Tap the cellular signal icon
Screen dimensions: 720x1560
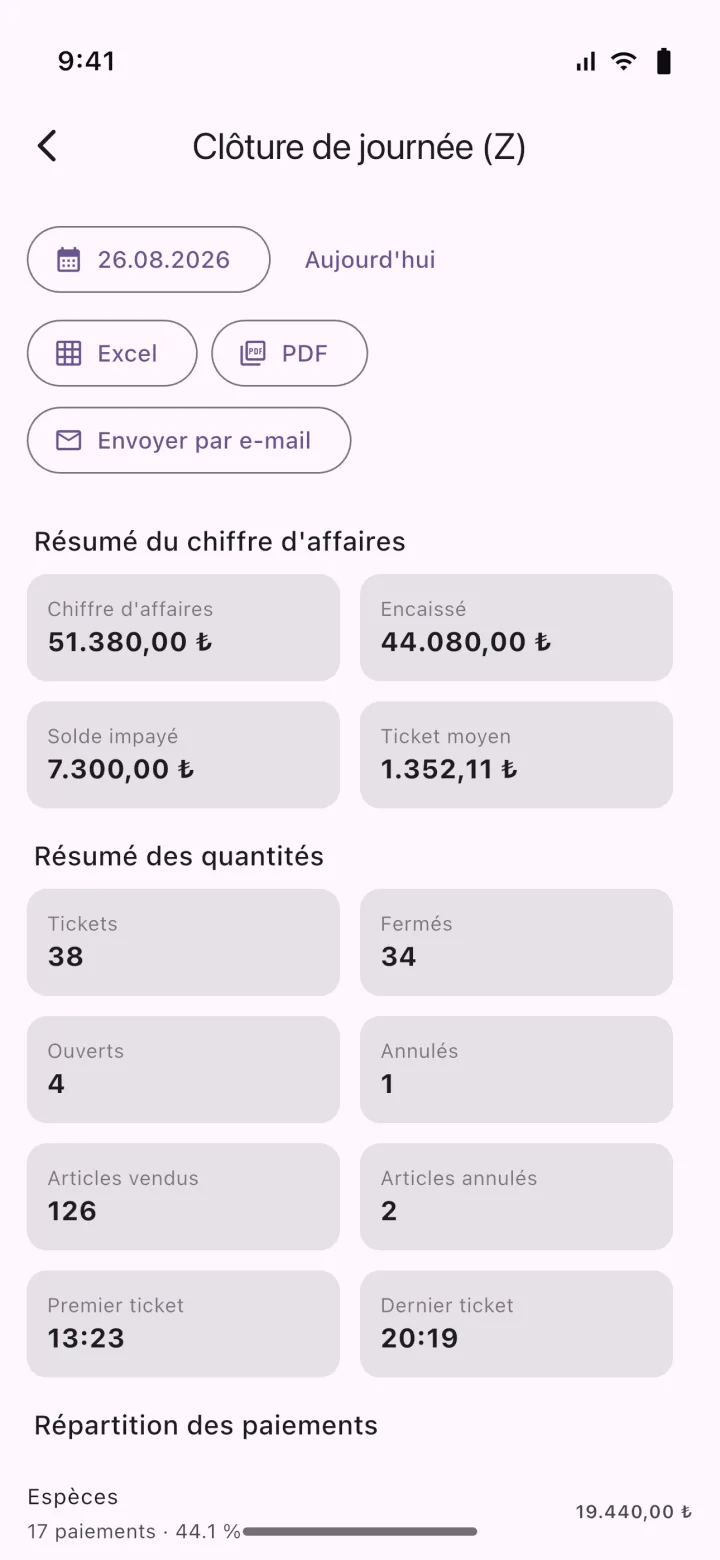point(586,62)
